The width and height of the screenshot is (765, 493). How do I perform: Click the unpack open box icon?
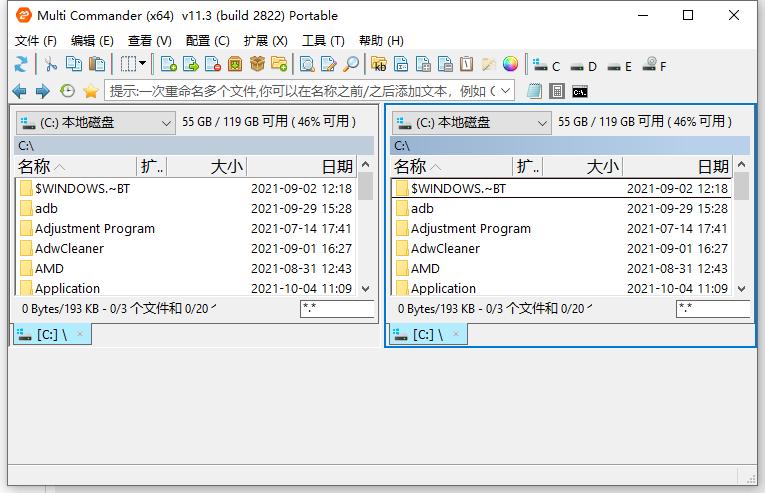(x=257, y=64)
